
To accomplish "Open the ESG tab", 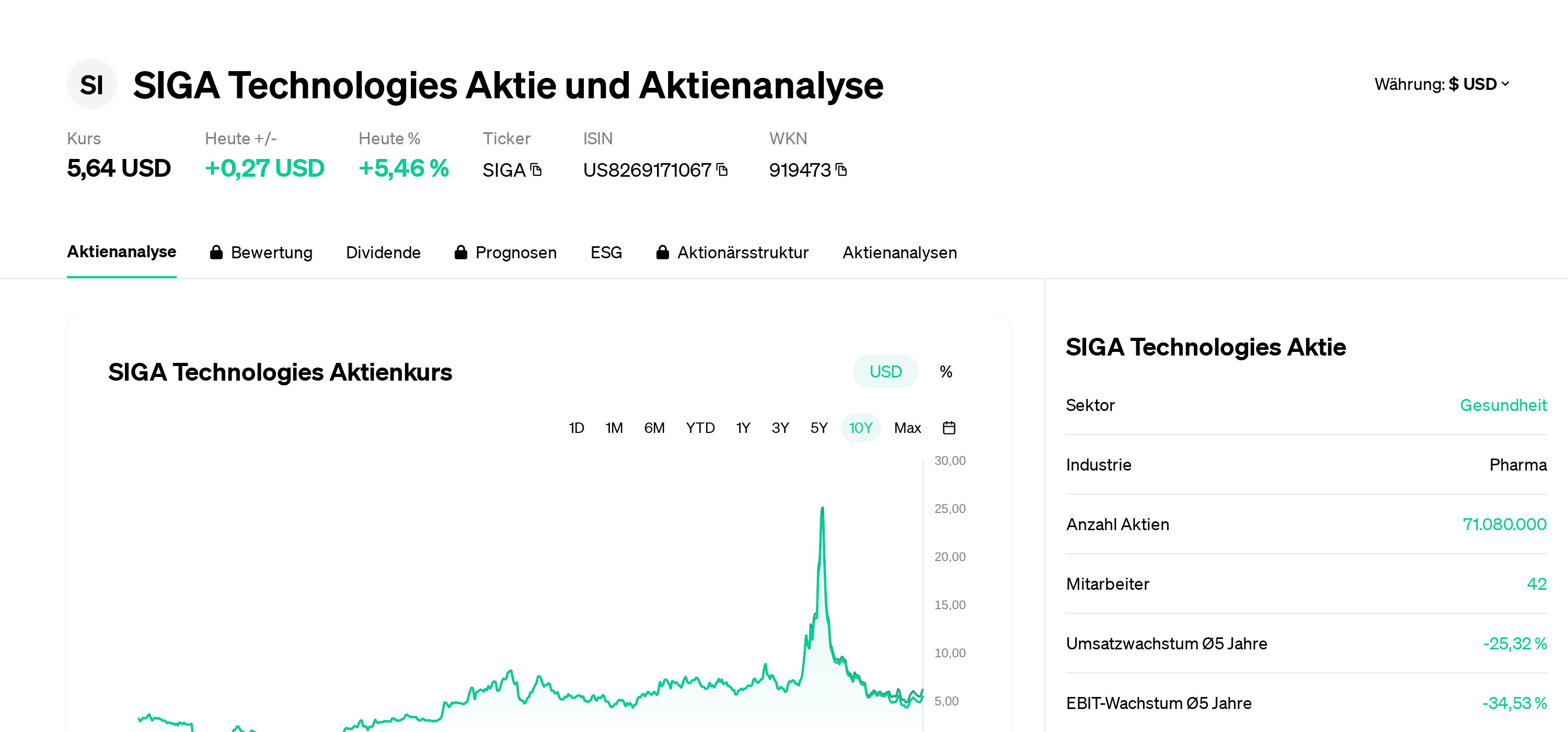I will pyautogui.click(x=606, y=252).
